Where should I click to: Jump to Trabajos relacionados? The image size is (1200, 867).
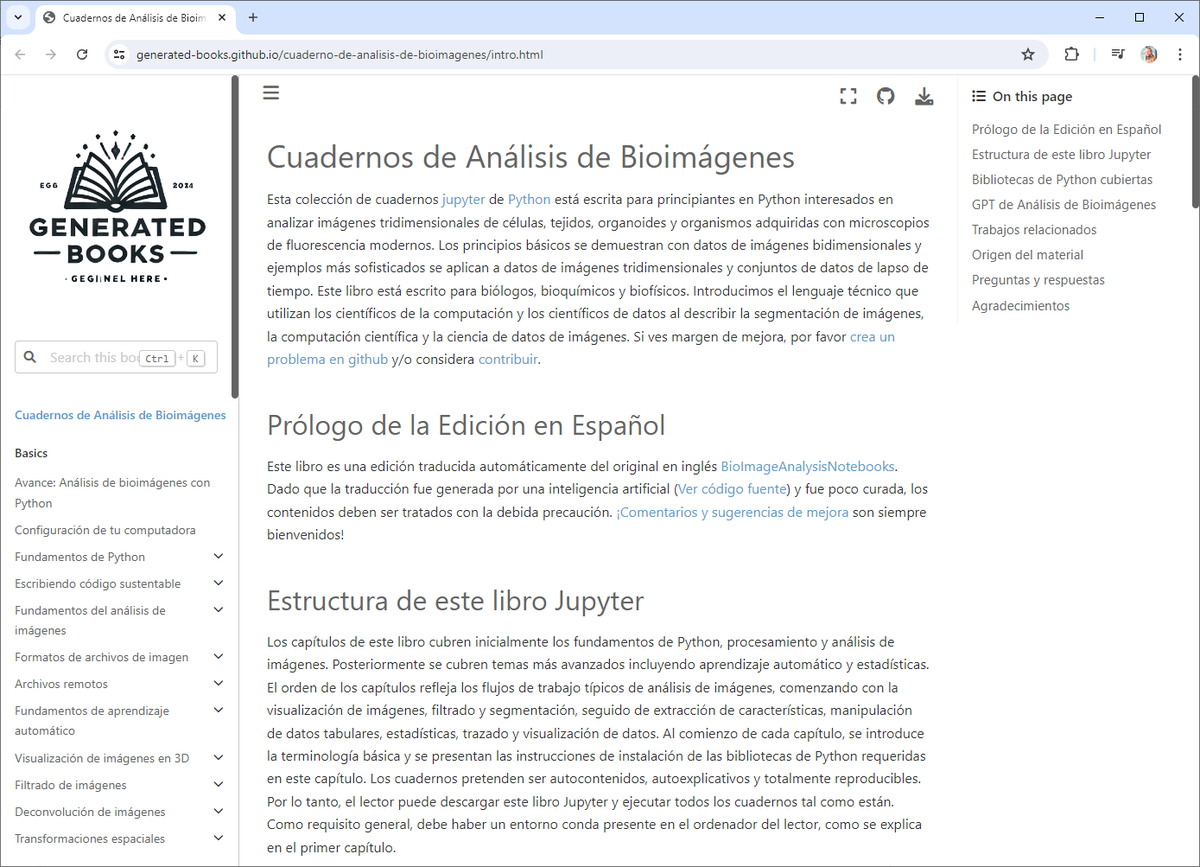[x=1034, y=230]
